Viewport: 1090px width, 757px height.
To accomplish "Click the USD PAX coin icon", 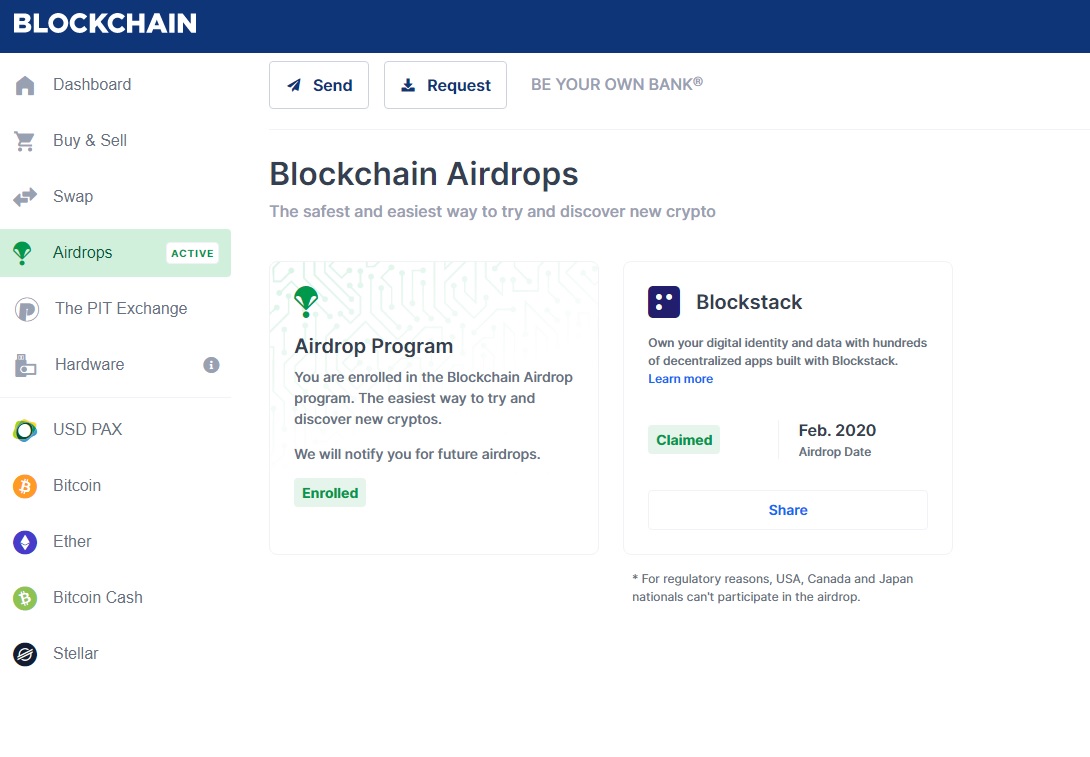I will [26, 430].
